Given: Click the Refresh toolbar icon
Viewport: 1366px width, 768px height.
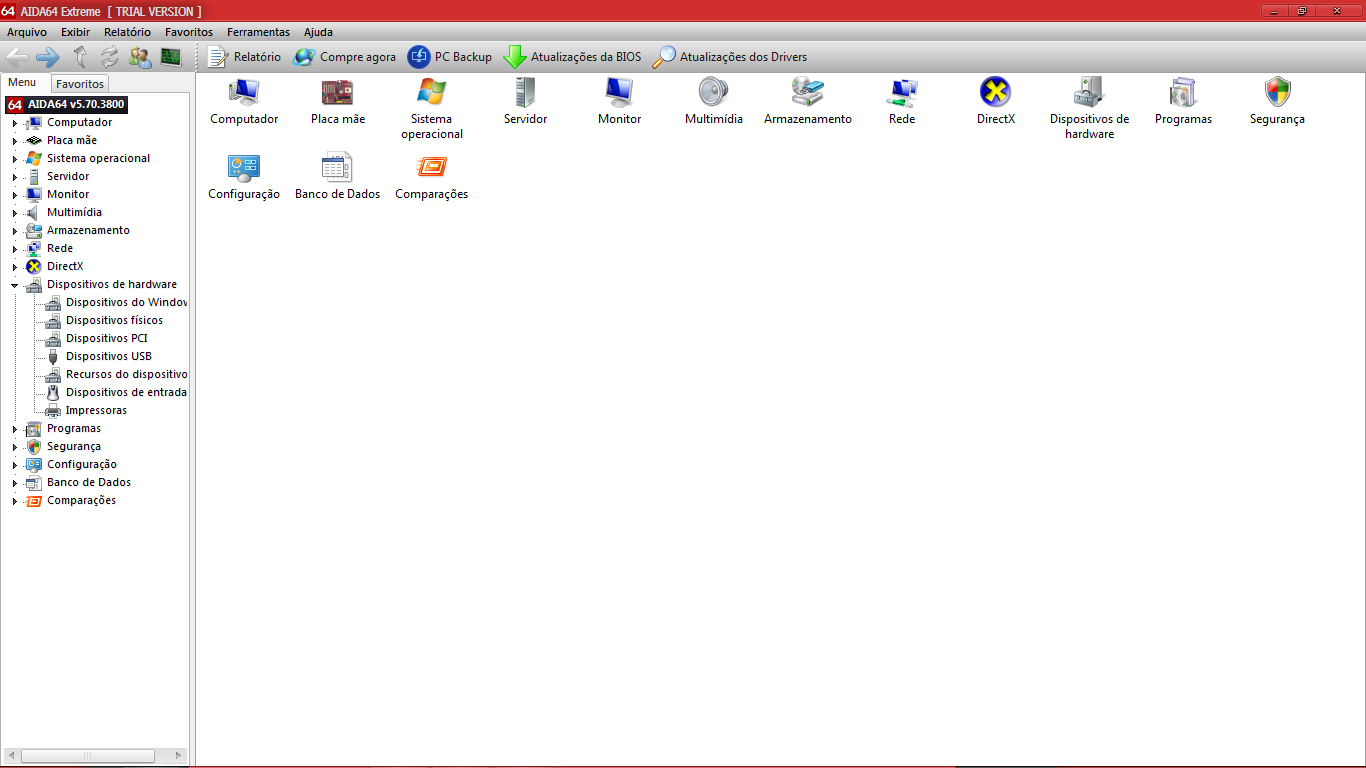Looking at the screenshot, I should [x=109, y=57].
